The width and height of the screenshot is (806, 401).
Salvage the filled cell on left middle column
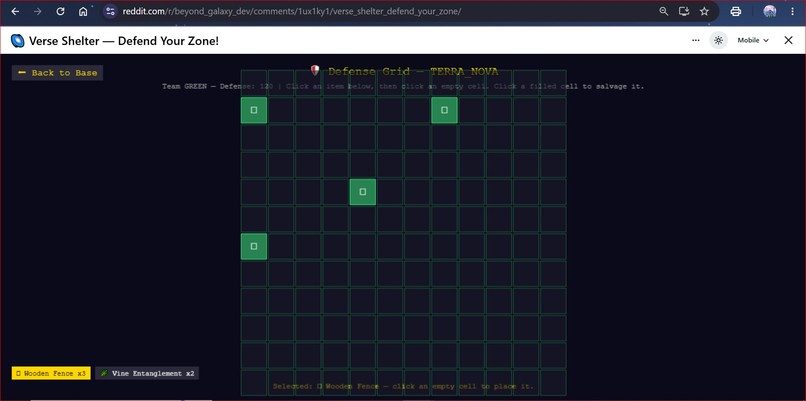pyautogui.click(x=254, y=246)
